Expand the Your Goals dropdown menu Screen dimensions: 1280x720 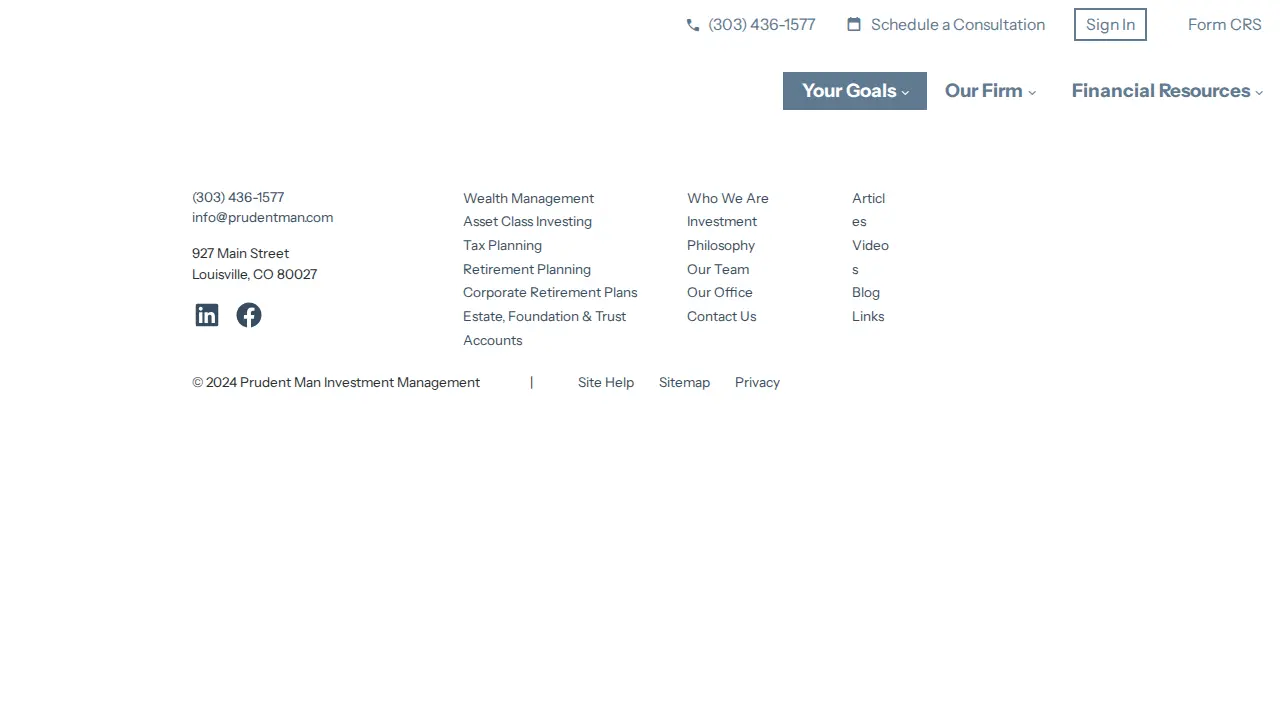pos(855,91)
